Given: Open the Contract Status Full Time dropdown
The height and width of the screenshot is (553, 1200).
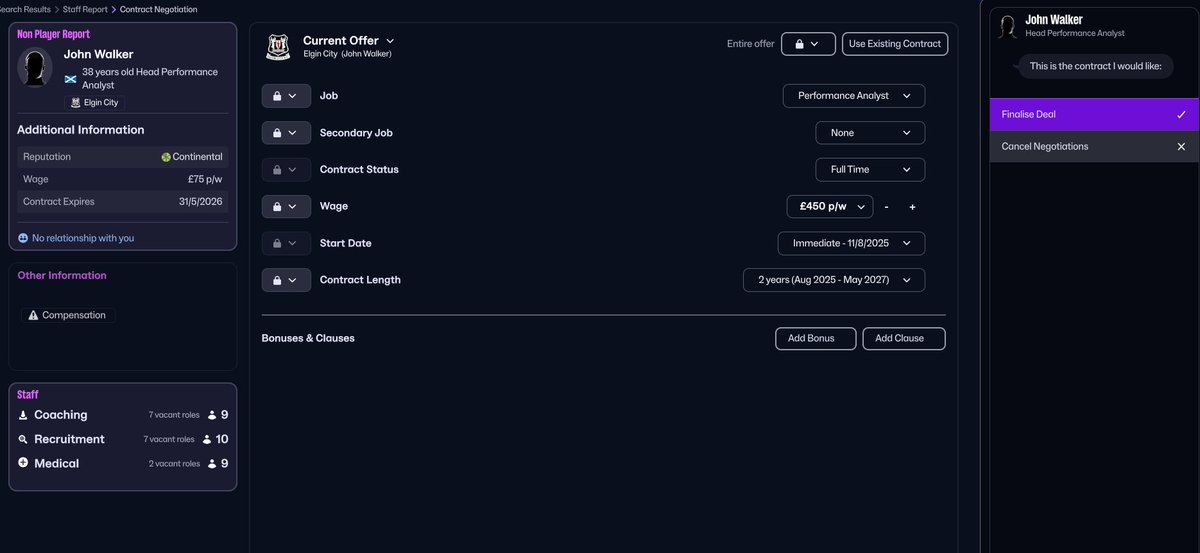Looking at the screenshot, I should [870, 170].
